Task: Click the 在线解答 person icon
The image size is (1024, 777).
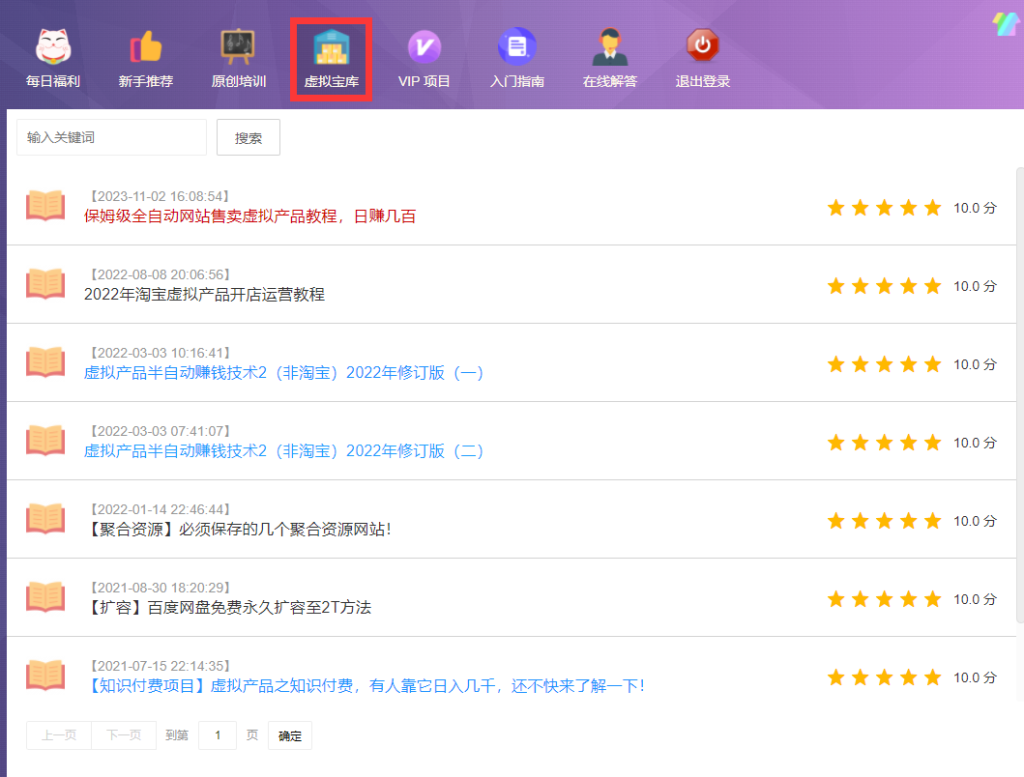Action: [x=610, y=45]
